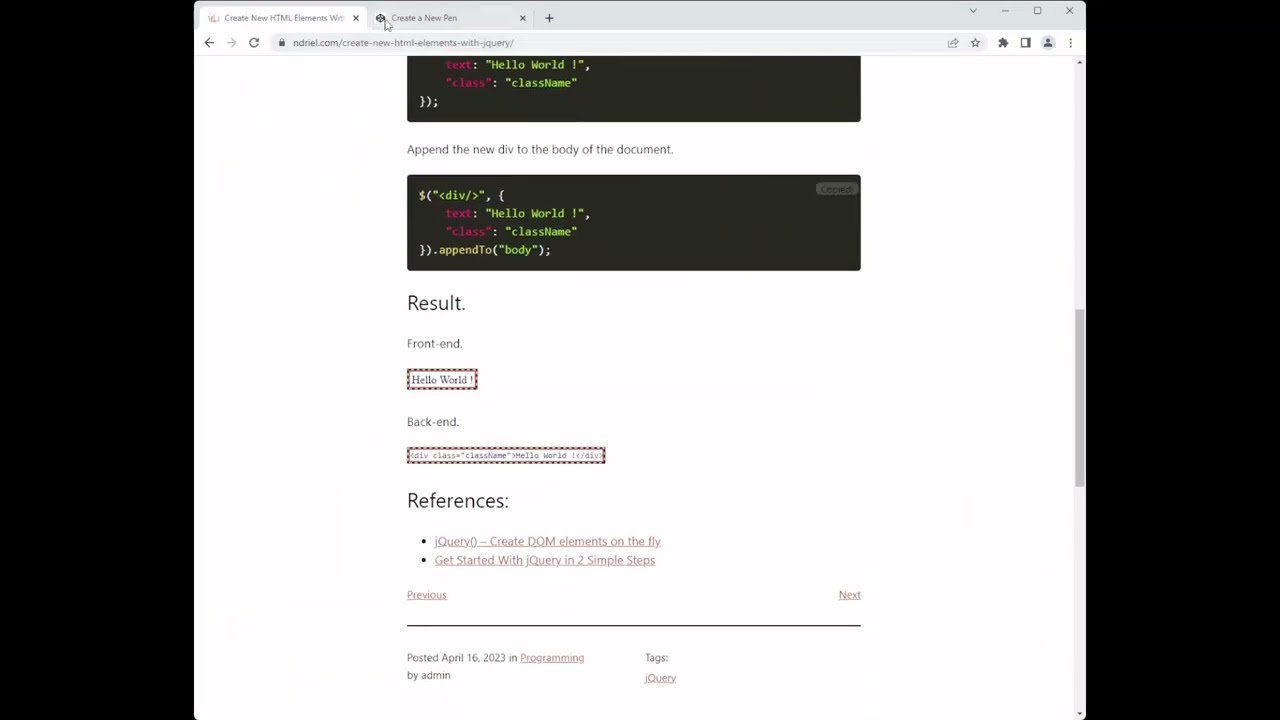Click the CodePen favicon on second tab

point(381,18)
